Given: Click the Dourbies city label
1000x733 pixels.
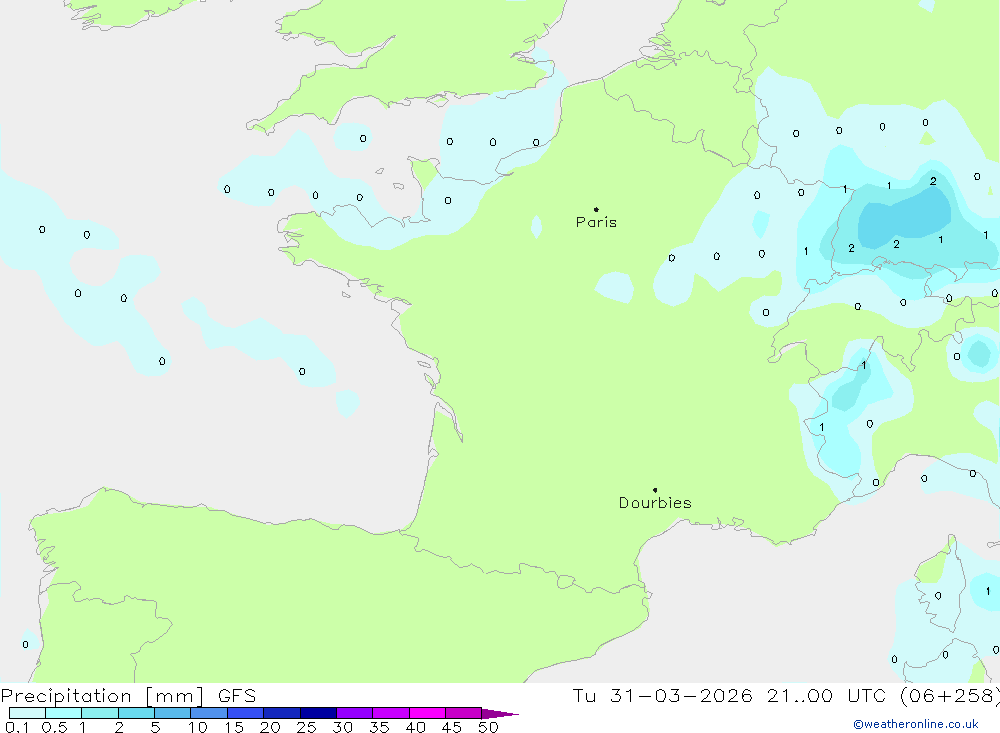Looking at the screenshot, I should tap(655, 503).
